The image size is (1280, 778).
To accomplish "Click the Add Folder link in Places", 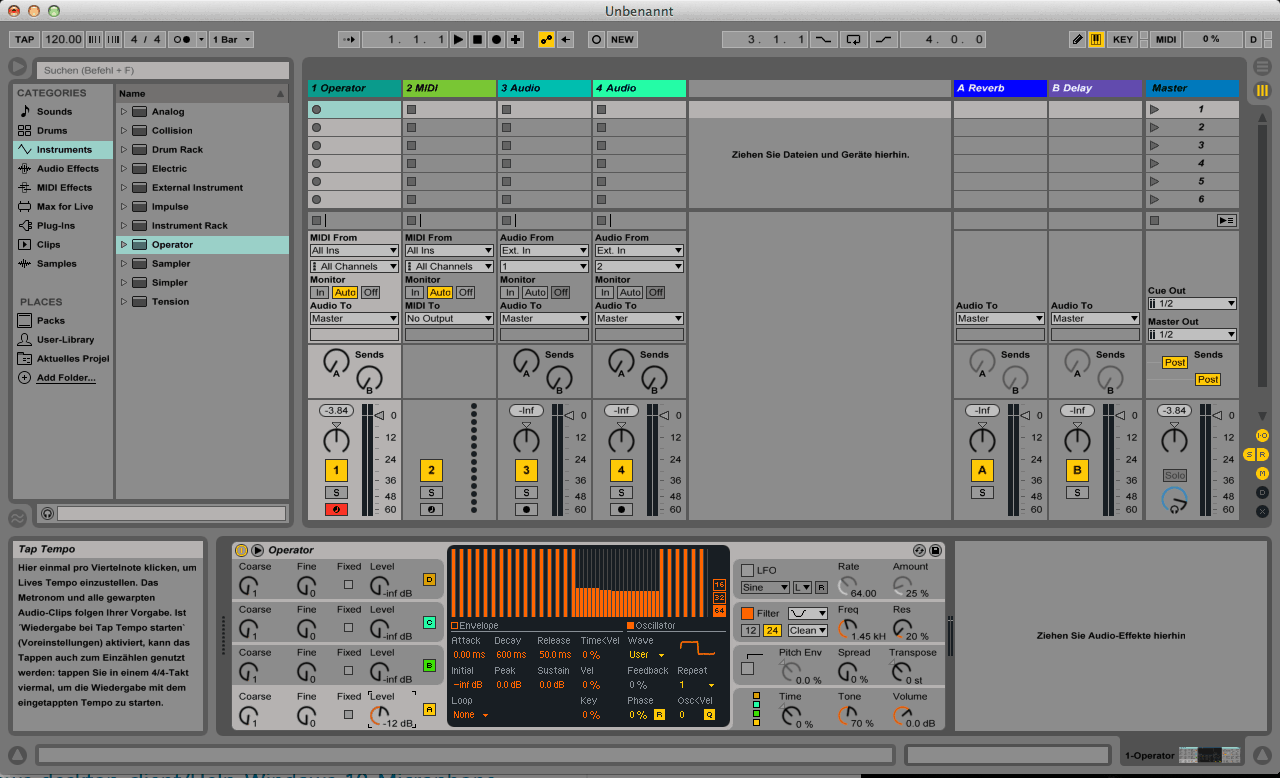I will pyautogui.click(x=66, y=378).
